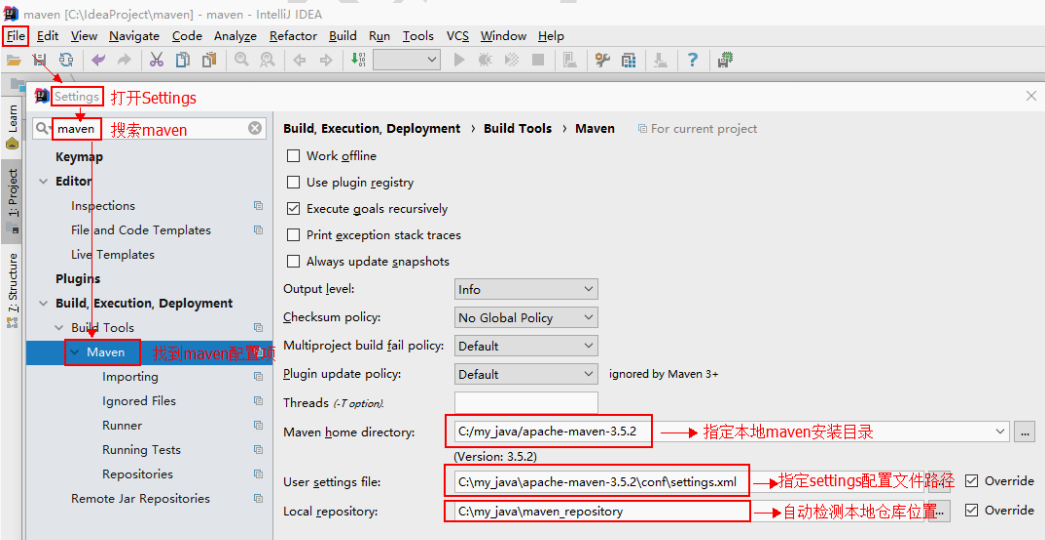
Task: Click the Copy toolbar icon
Action: coord(183,61)
